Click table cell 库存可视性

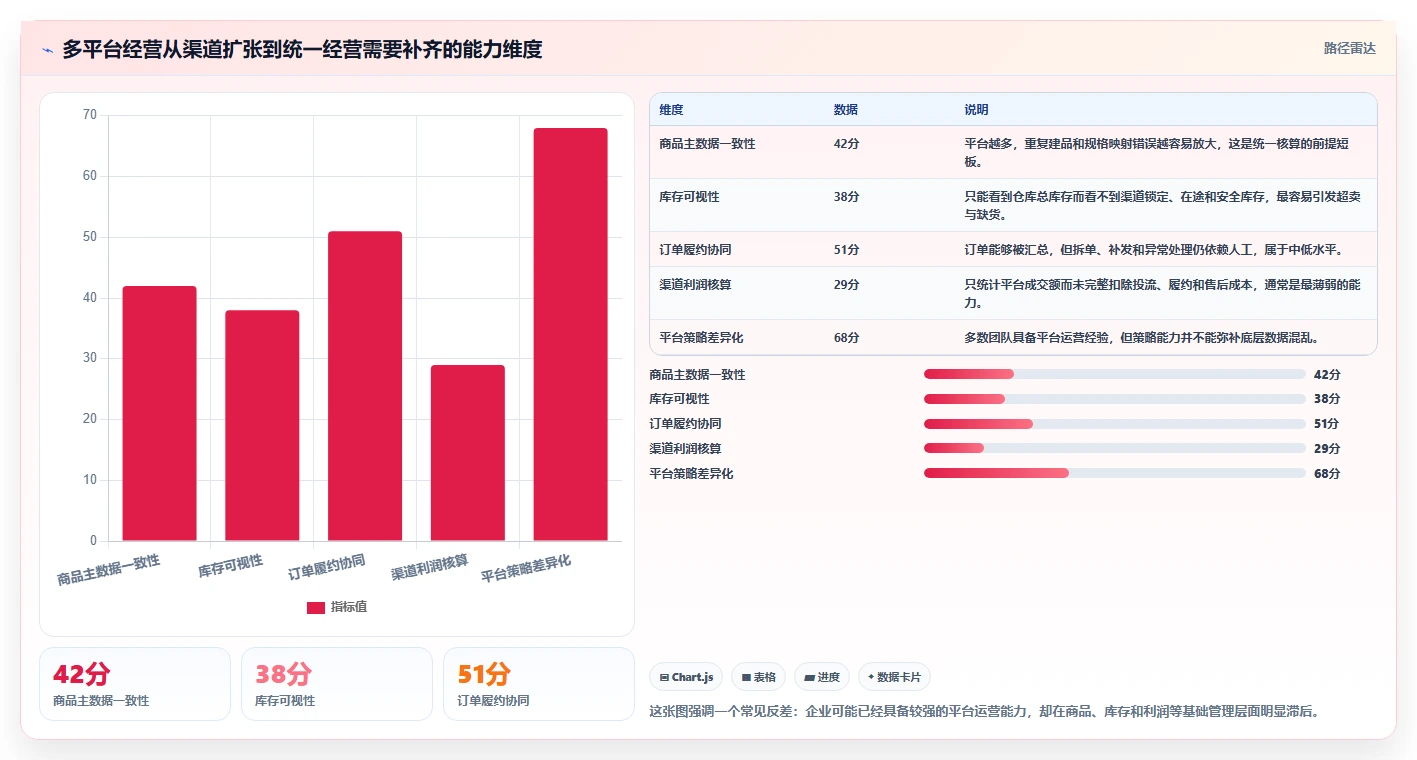(689, 197)
